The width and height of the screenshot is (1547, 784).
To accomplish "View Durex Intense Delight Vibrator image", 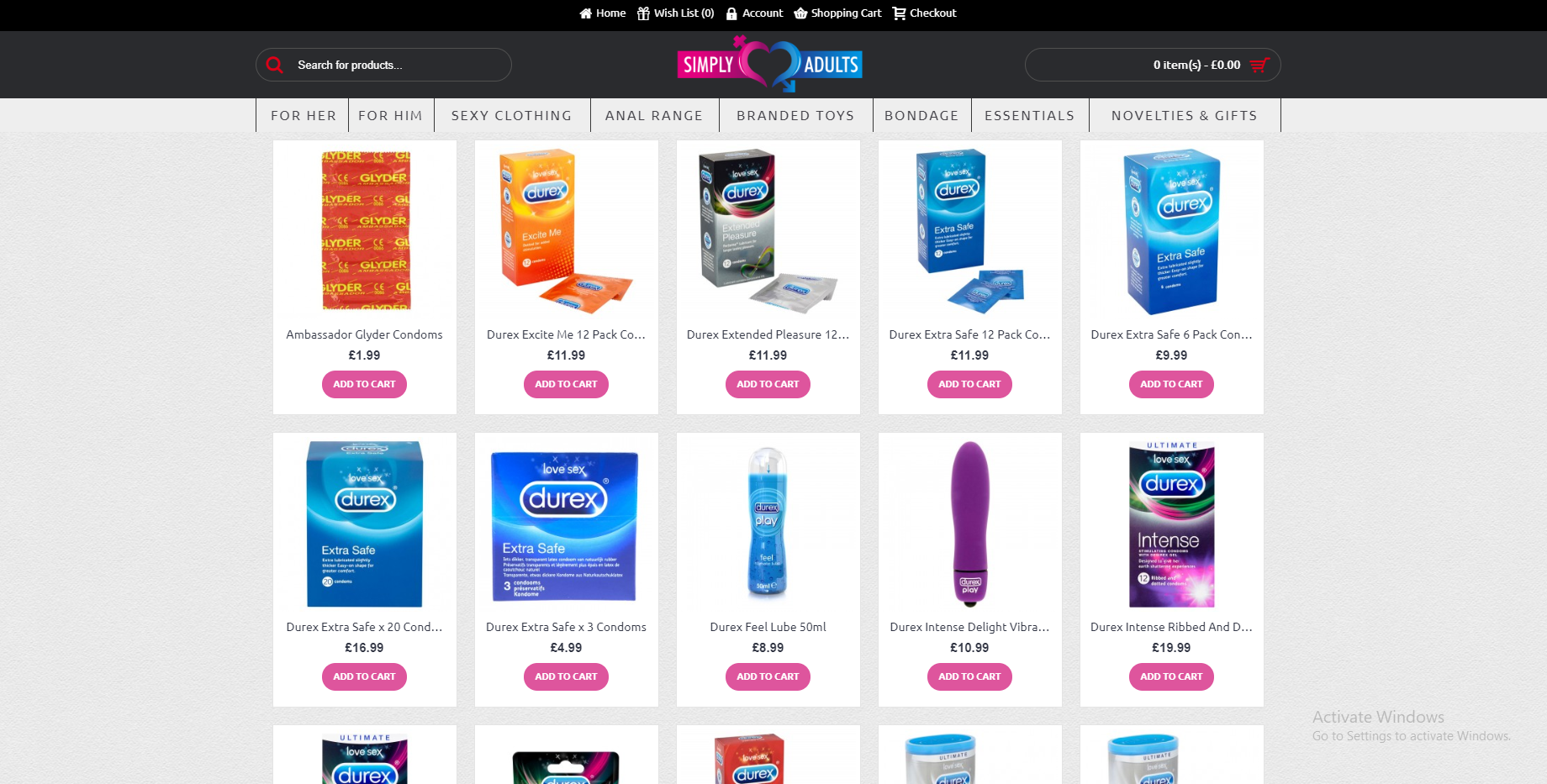I will click(969, 523).
